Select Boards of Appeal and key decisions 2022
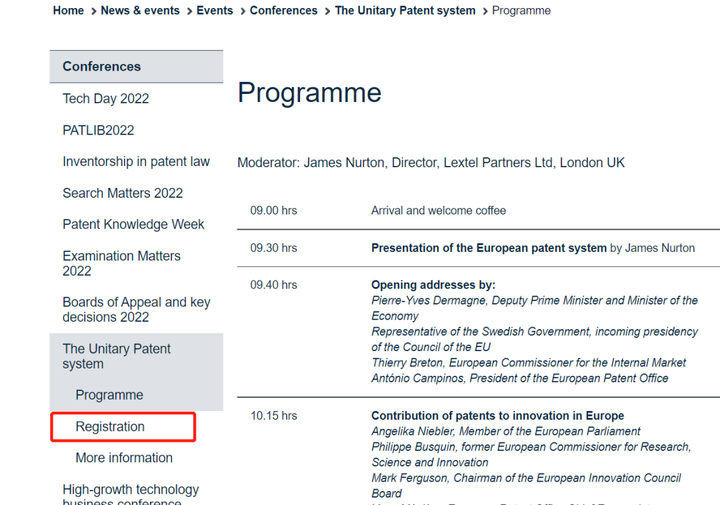 tap(136, 309)
